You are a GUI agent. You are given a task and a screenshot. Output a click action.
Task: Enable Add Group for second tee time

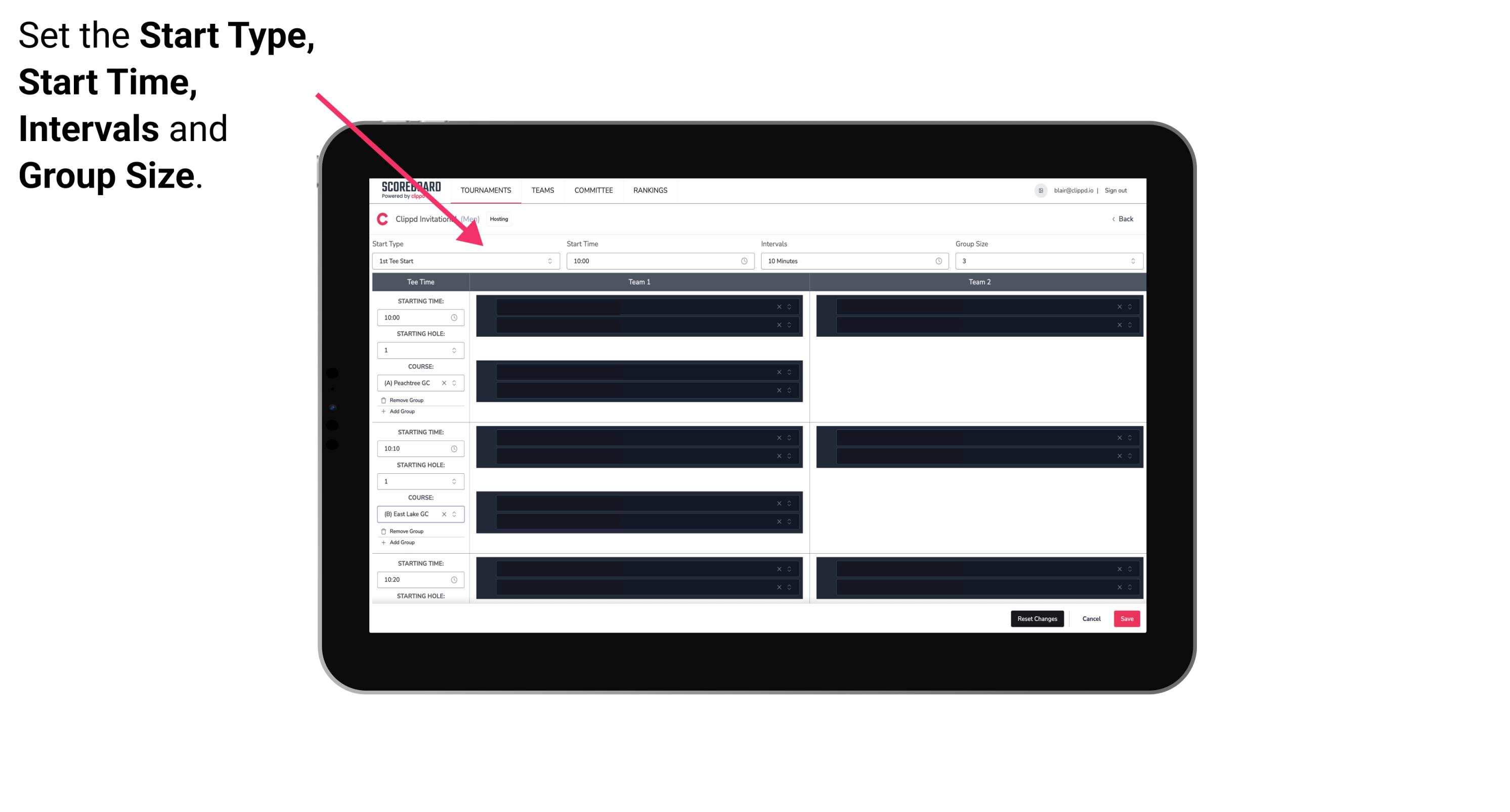tap(400, 541)
